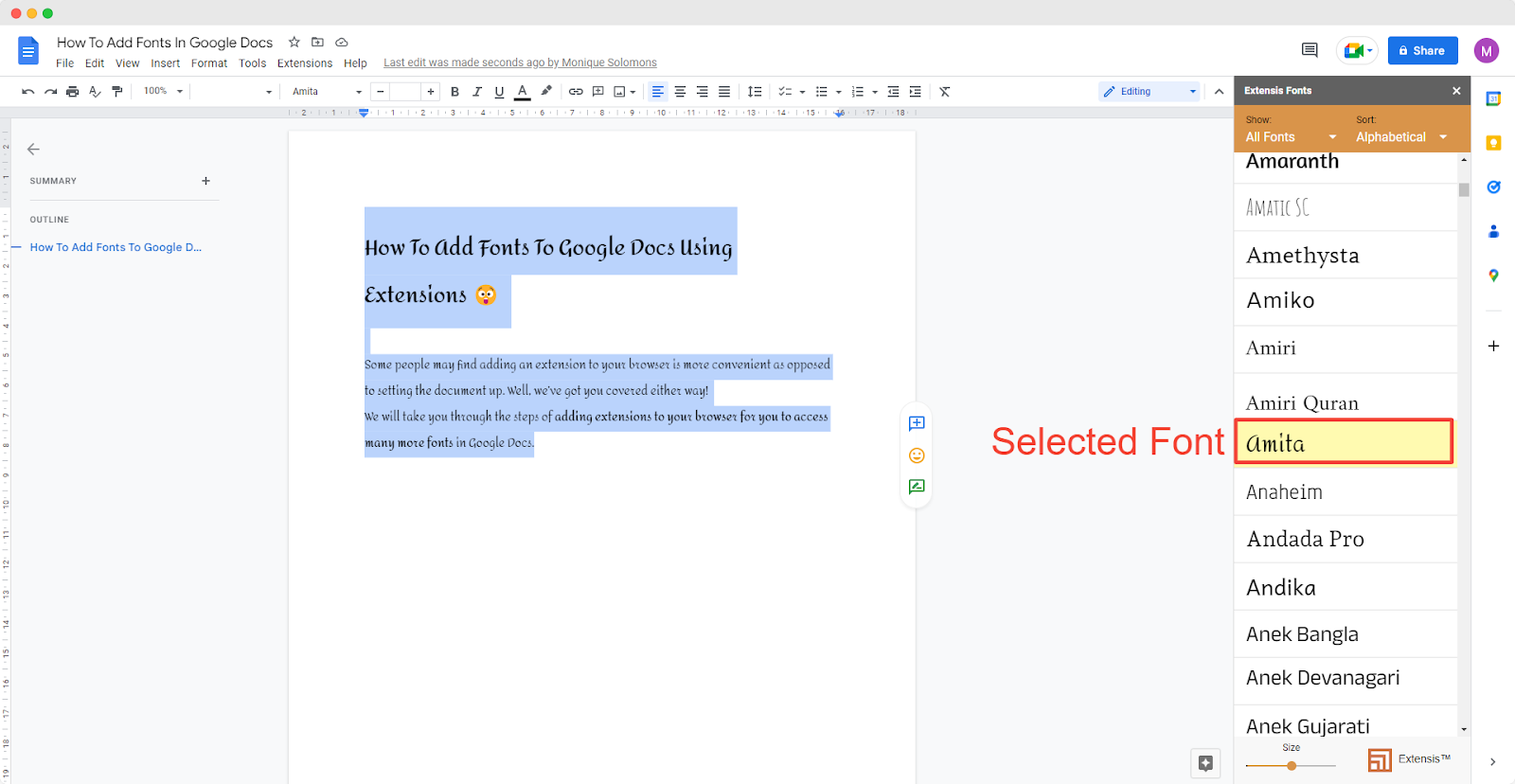Jump to the outline heading link
This screenshot has width=1515, height=784.
coord(116,247)
